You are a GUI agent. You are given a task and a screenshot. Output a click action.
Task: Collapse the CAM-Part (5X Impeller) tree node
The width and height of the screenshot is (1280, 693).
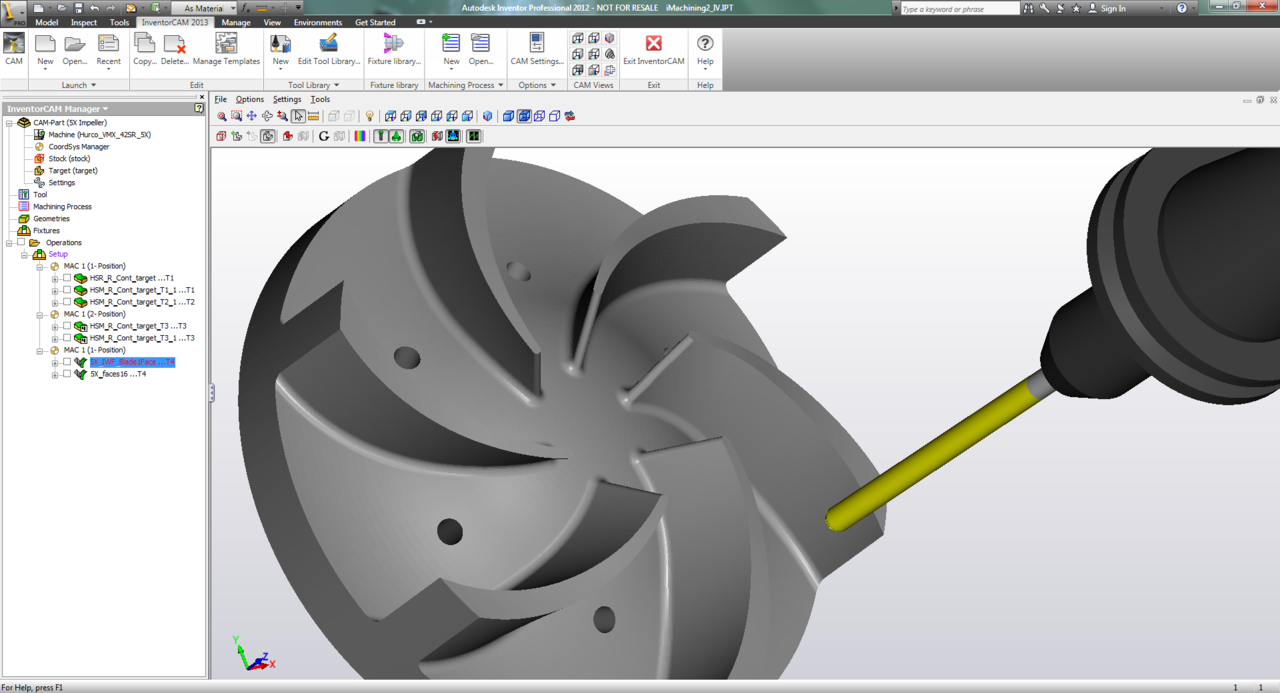(9, 123)
